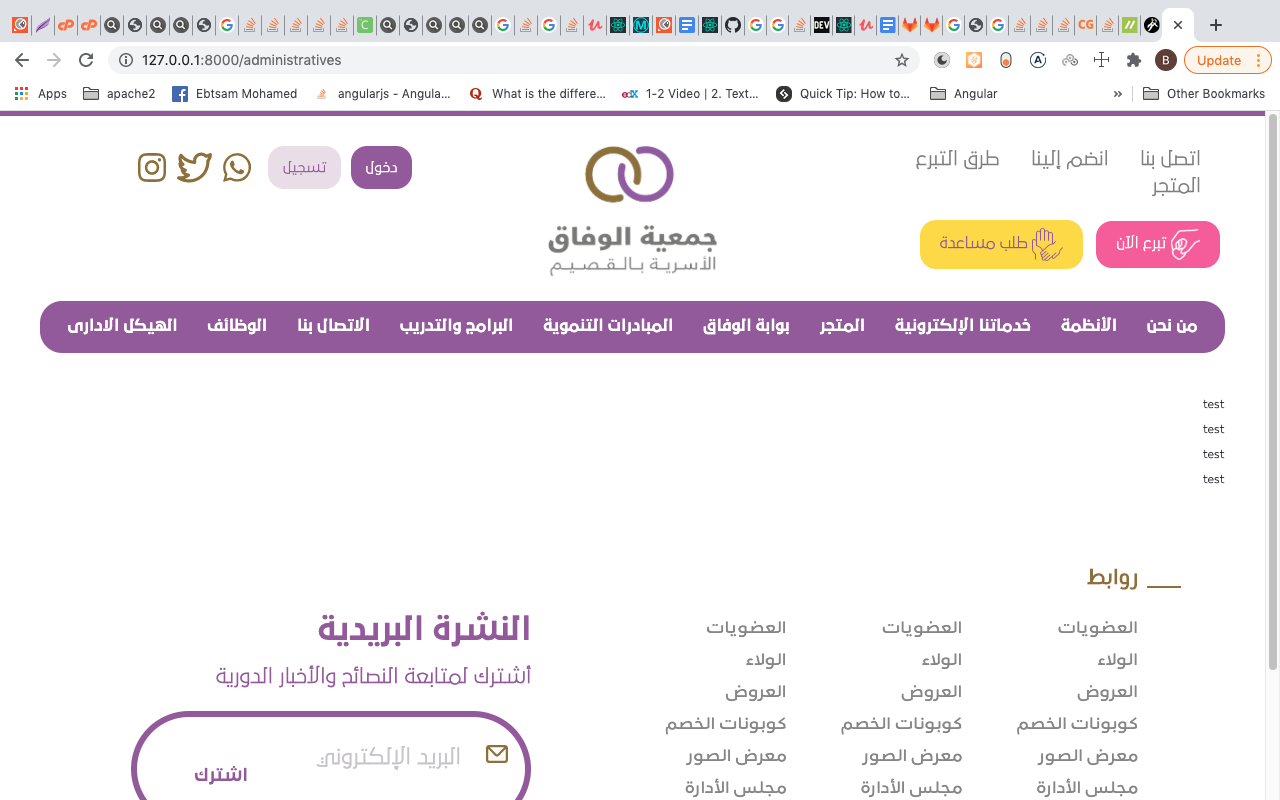
Task: Go back with the back arrow
Action: coord(23,60)
